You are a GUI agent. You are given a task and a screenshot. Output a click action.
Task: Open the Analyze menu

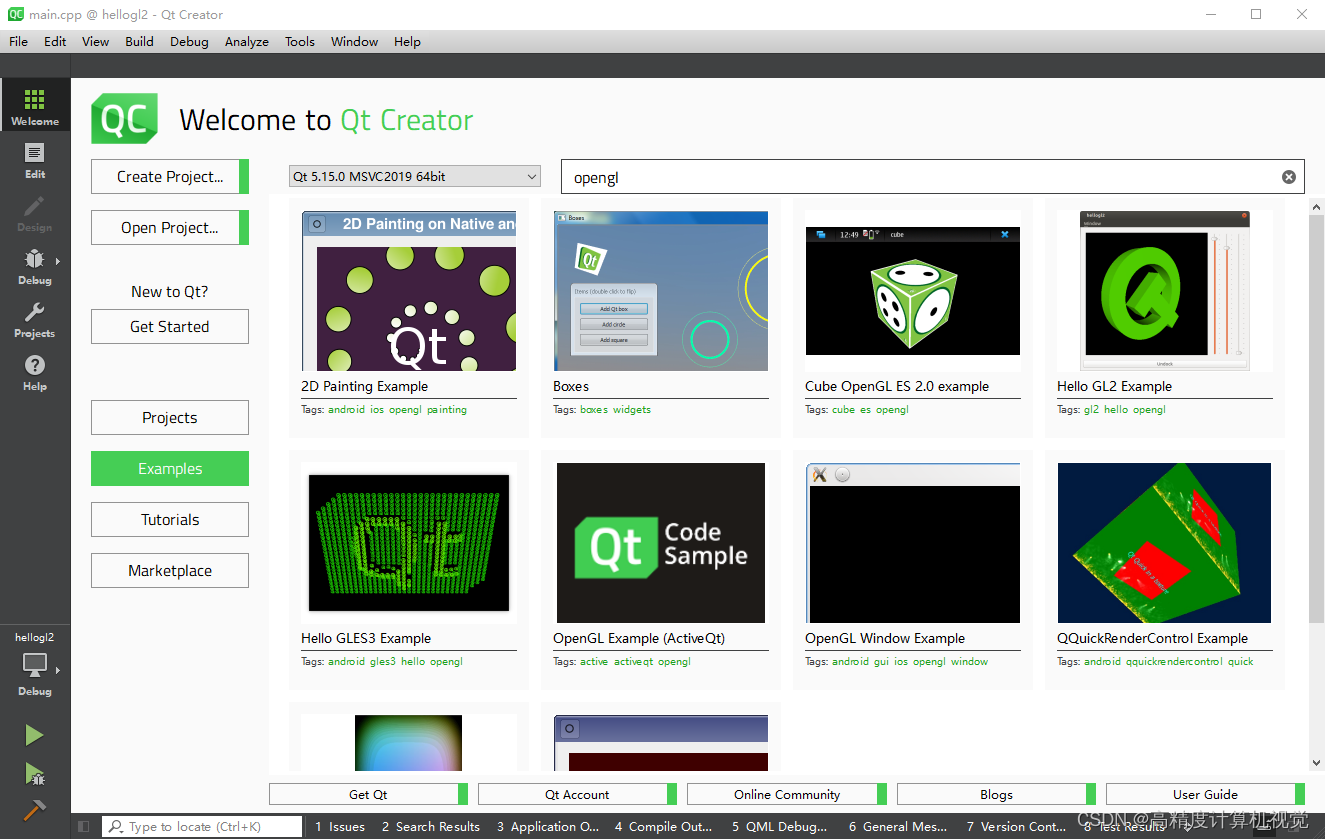click(x=246, y=41)
